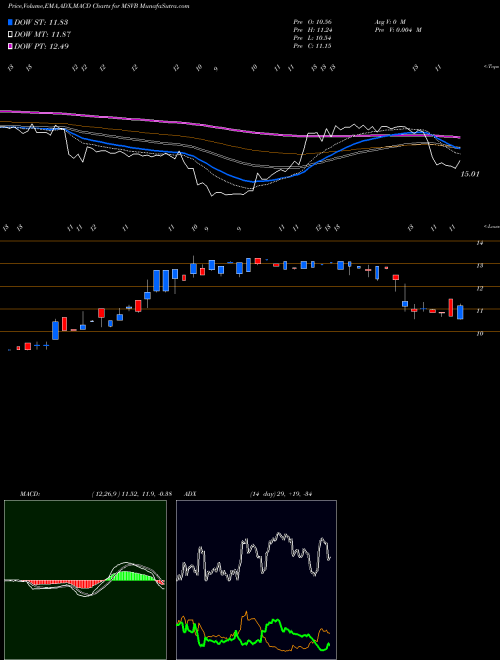The image size is (500, 660).
Task: Select the 'DOW ST: 11.83' legend text
Action: pyautogui.click(x=41, y=23)
